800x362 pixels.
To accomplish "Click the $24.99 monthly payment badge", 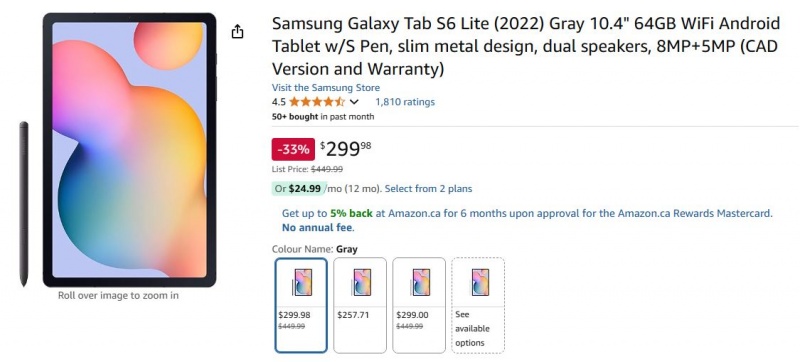I will click(x=297, y=189).
